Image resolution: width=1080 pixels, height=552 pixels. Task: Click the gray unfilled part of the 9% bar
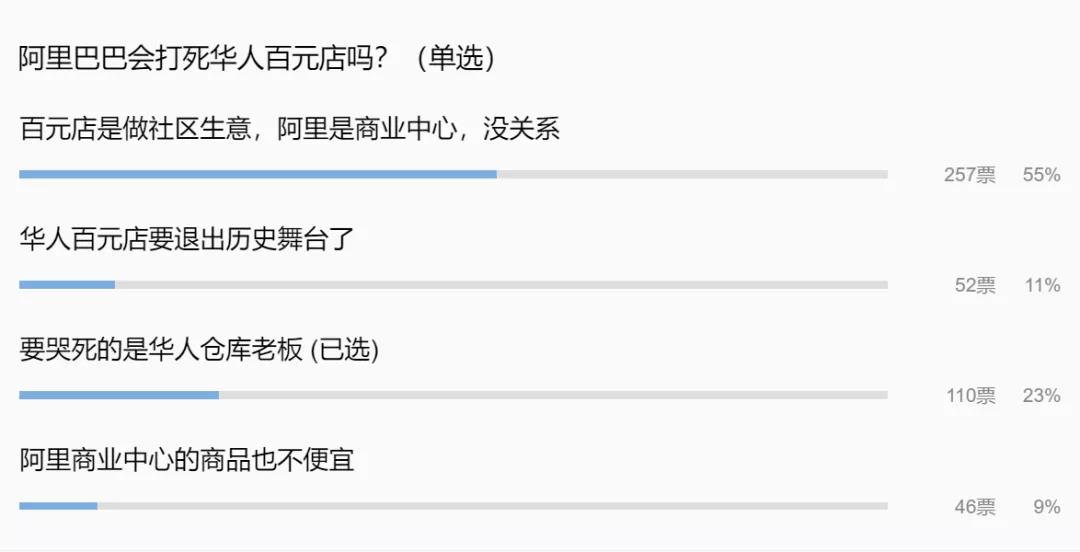(492, 506)
